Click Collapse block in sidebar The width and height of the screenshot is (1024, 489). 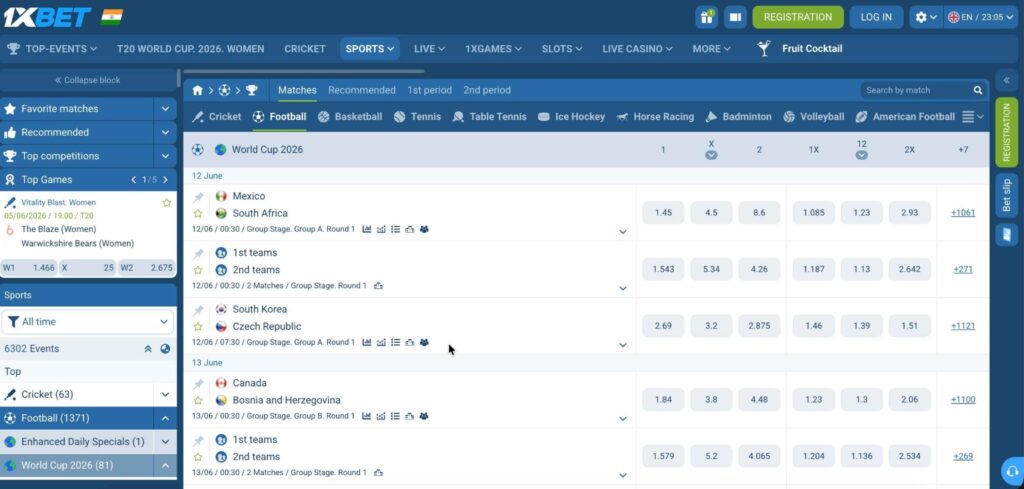[88, 80]
